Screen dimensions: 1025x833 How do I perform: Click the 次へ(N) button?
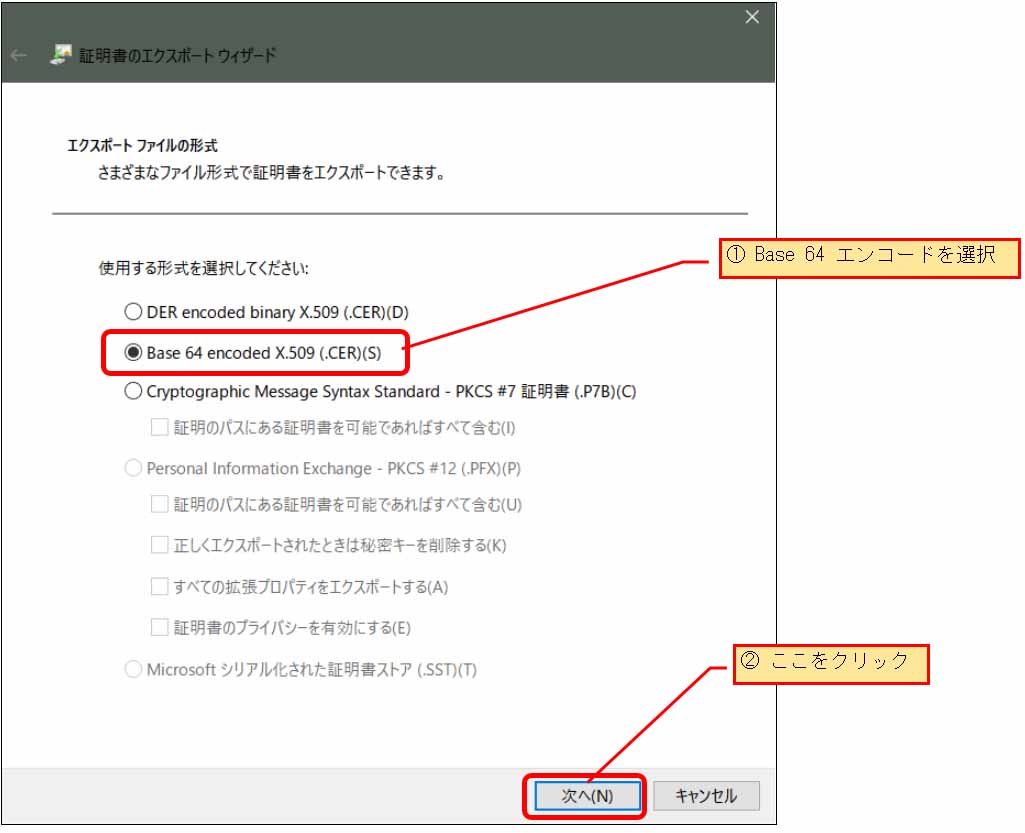tap(586, 796)
